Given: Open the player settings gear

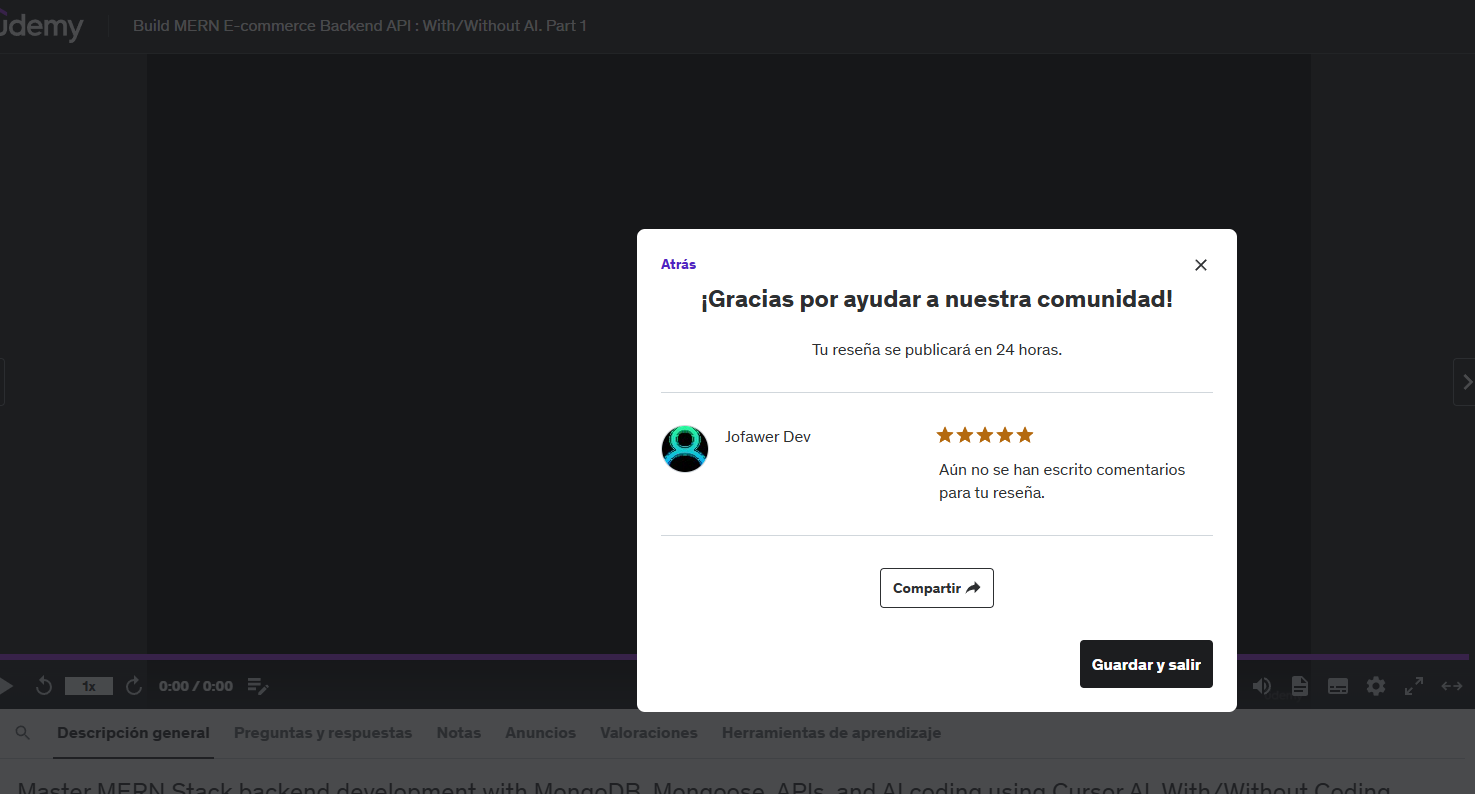Looking at the screenshot, I should pyautogui.click(x=1375, y=686).
